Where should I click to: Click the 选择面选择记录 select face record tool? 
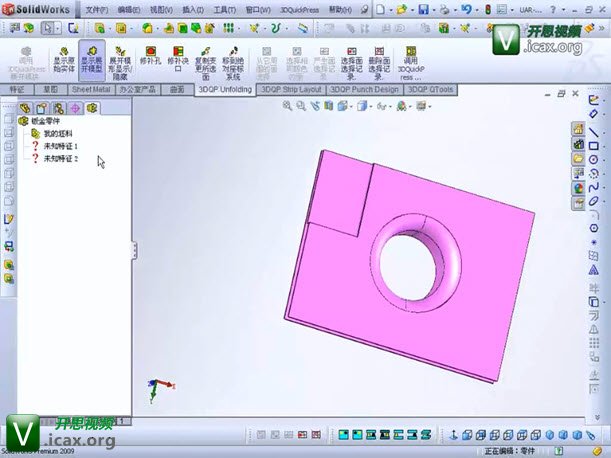351,63
